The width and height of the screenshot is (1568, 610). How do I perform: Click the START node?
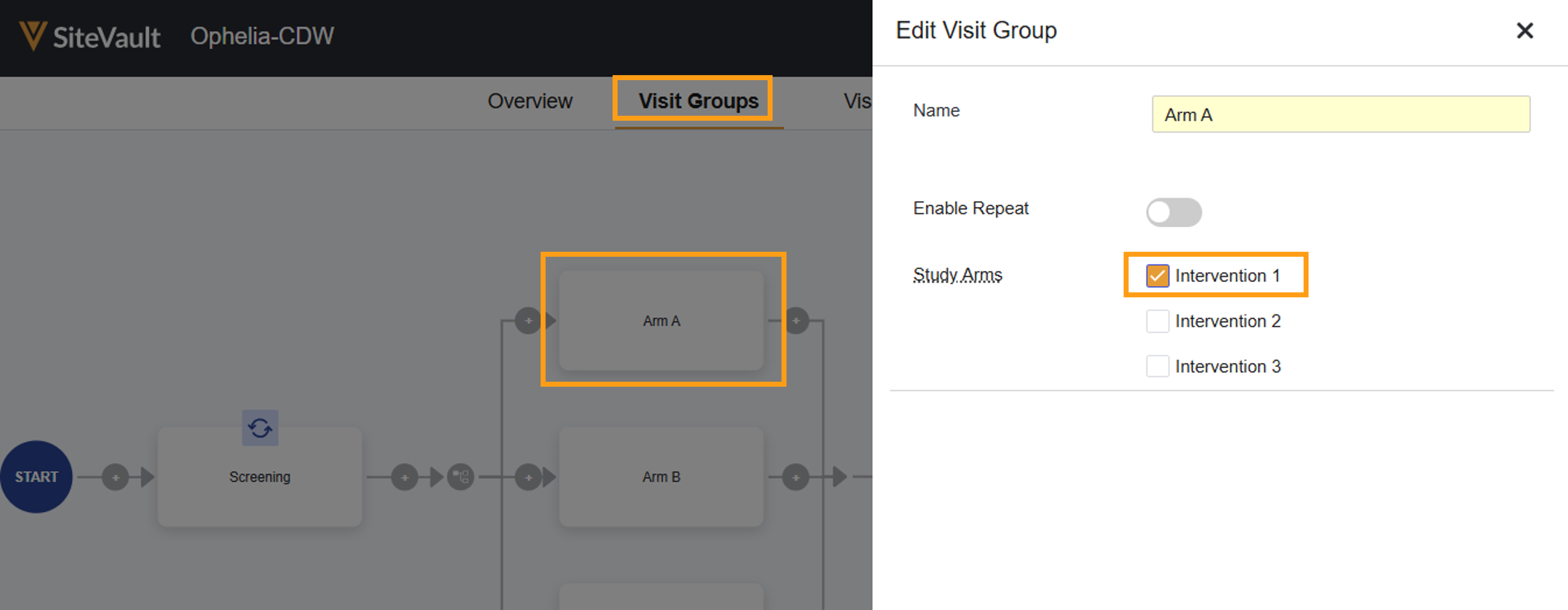[x=36, y=477]
